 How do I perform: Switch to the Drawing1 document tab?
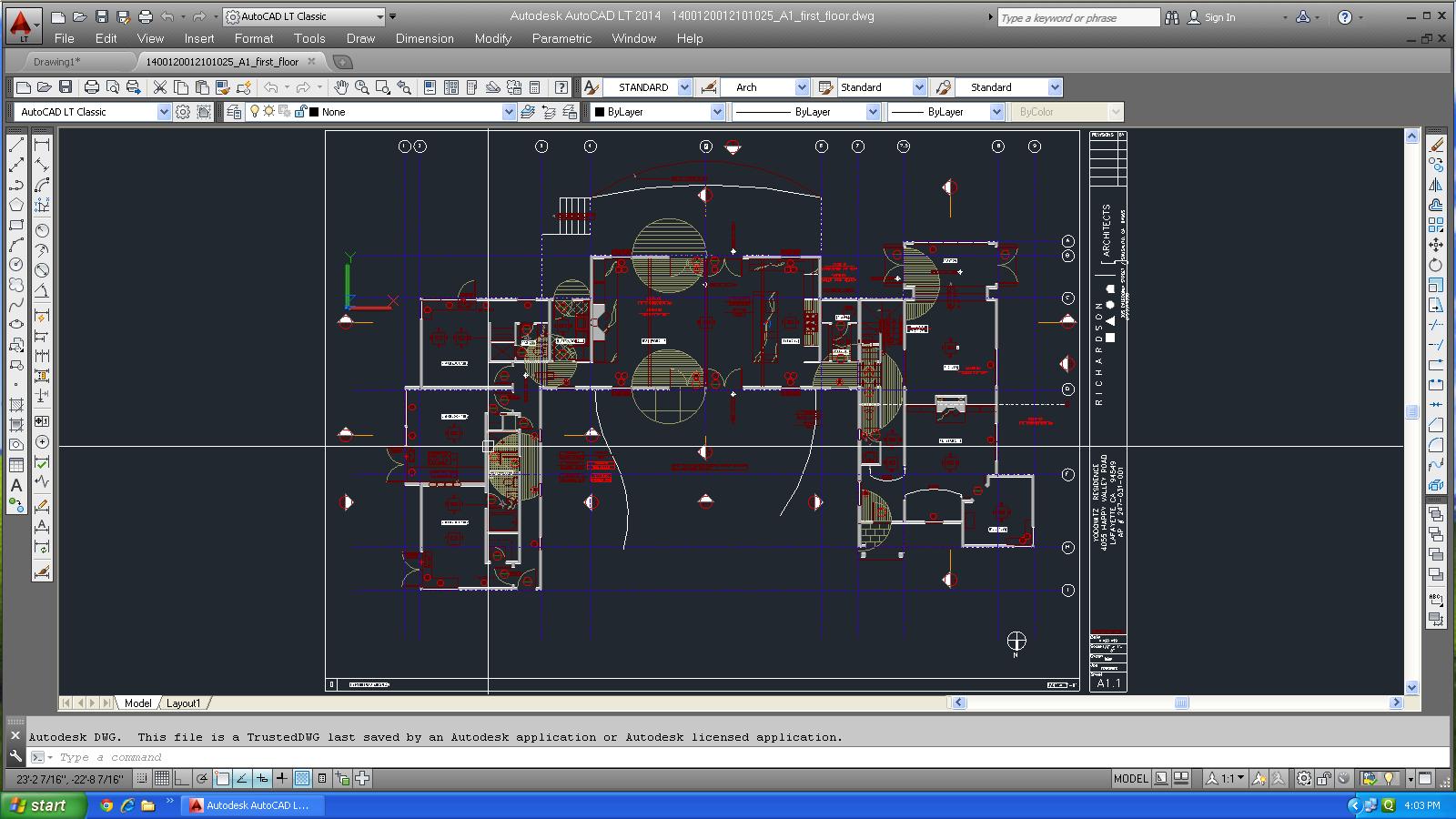pos(56,62)
